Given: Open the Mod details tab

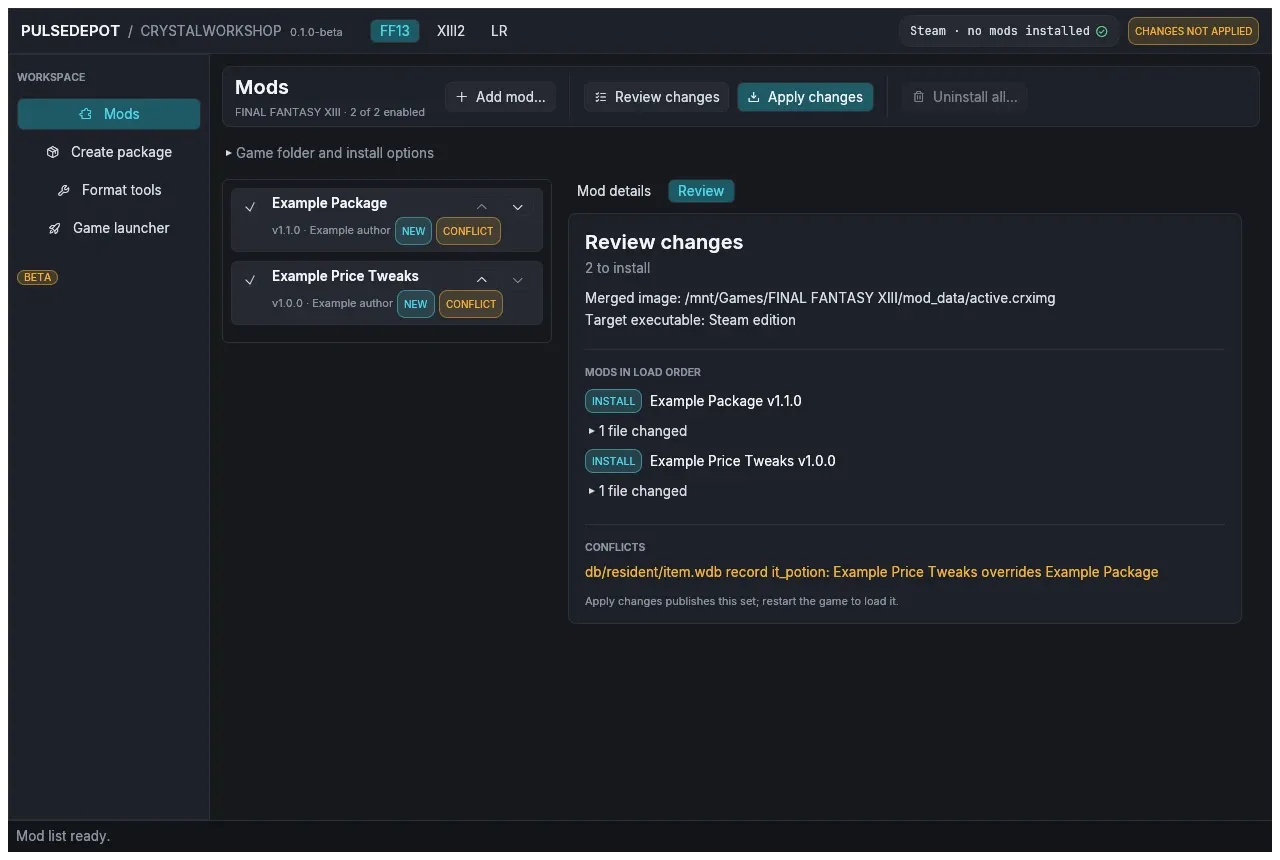Looking at the screenshot, I should coord(614,191).
